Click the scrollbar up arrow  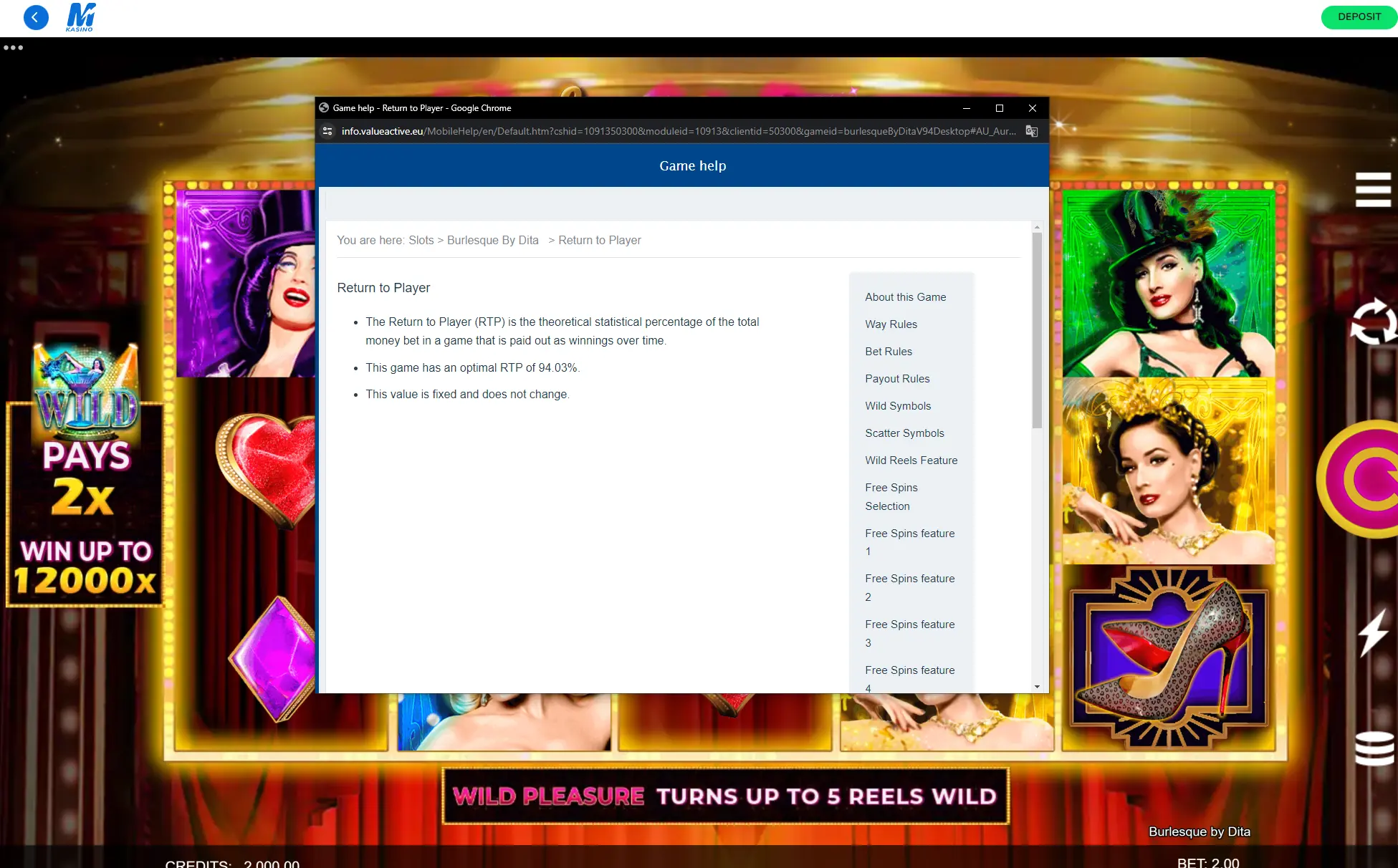tap(1037, 227)
